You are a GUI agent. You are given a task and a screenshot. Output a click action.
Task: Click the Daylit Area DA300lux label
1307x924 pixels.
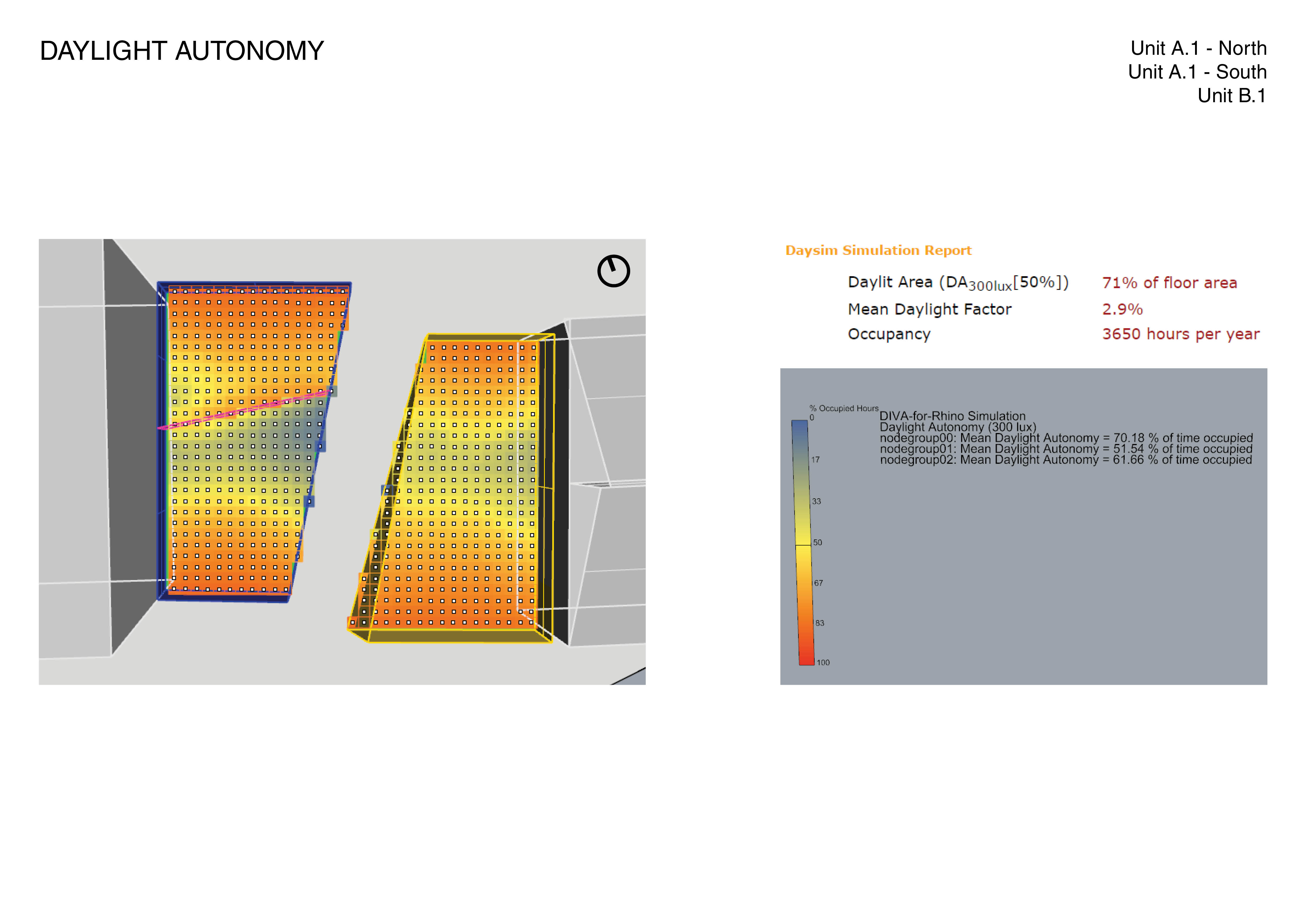tap(957, 283)
